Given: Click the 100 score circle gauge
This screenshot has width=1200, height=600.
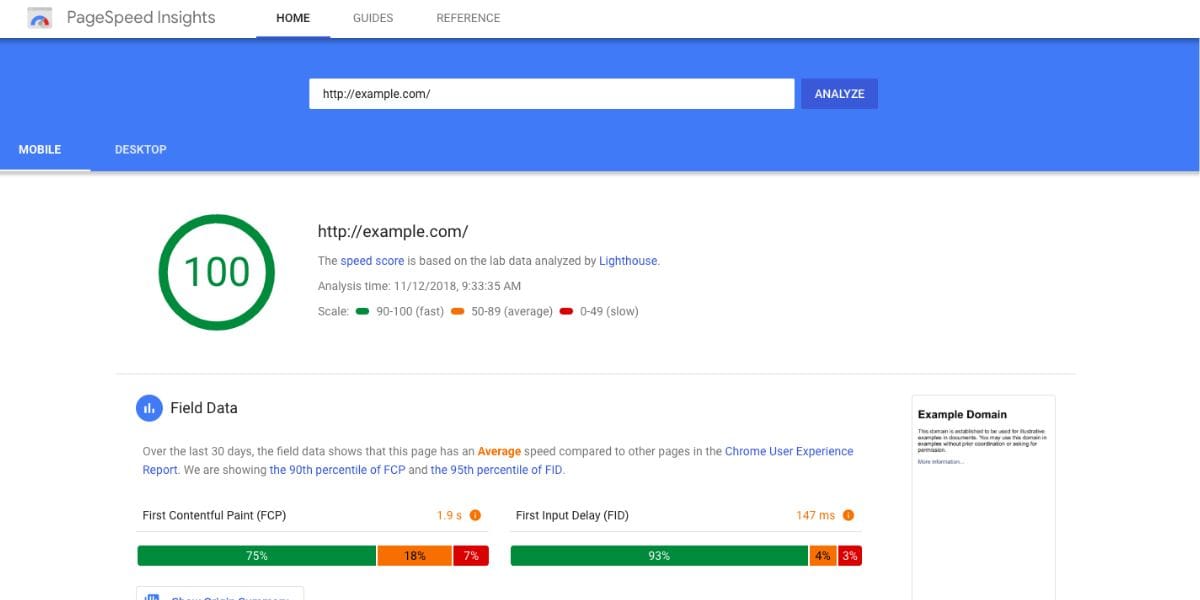Looking at the screenshot, I should (x=217, y=272).
